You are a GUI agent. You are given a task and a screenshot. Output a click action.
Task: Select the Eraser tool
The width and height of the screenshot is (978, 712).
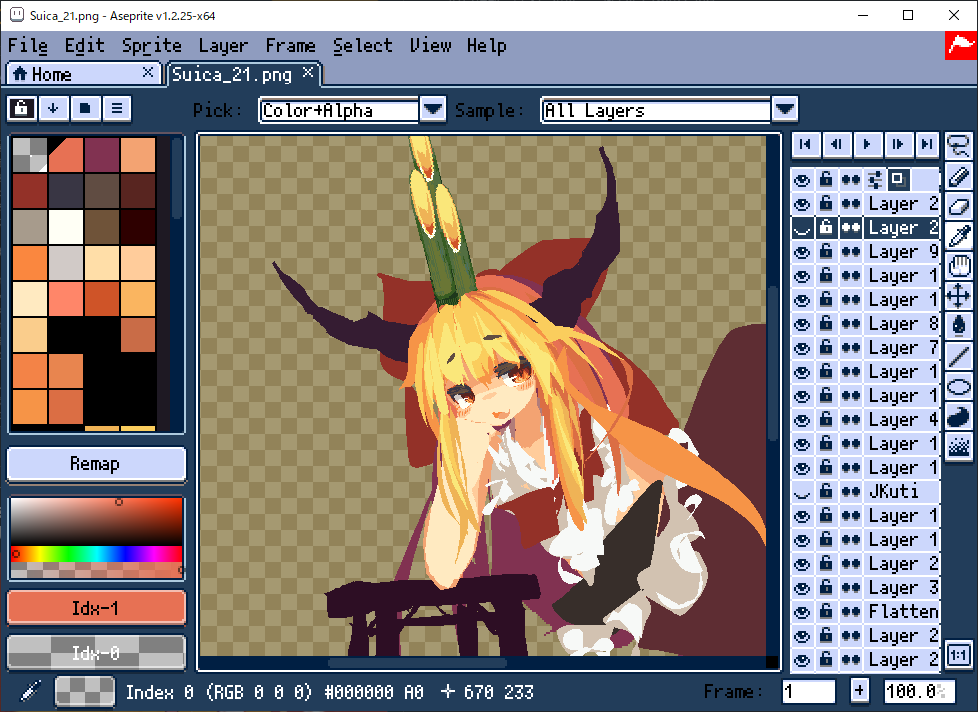959,206
